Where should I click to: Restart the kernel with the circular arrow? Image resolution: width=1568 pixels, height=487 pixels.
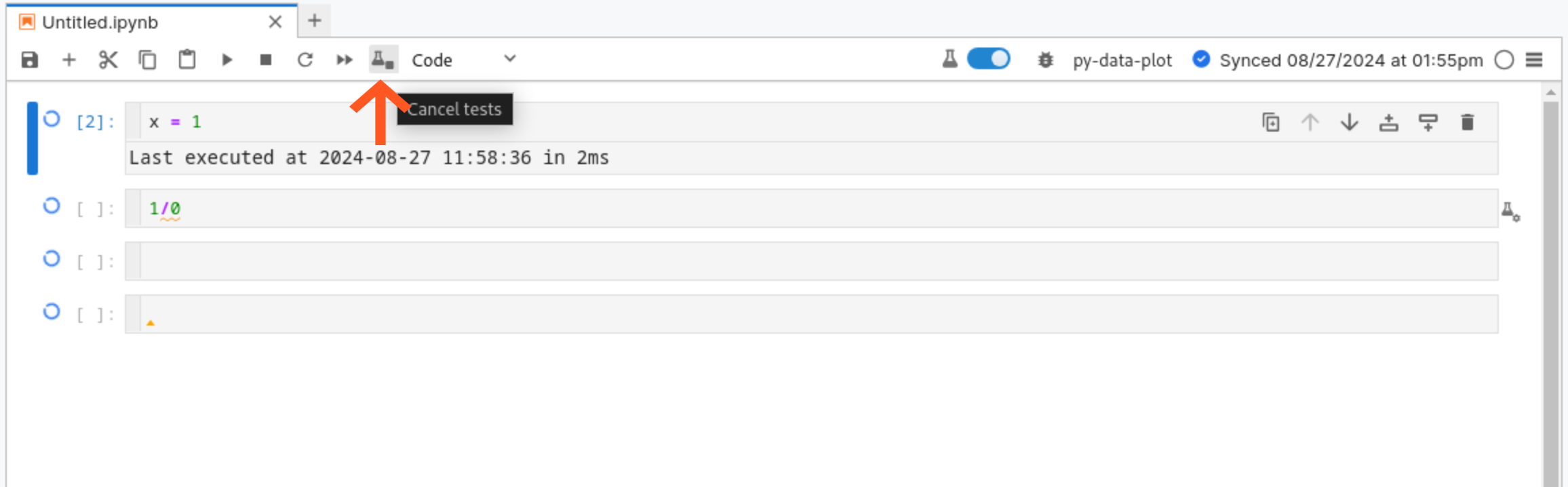305,60
